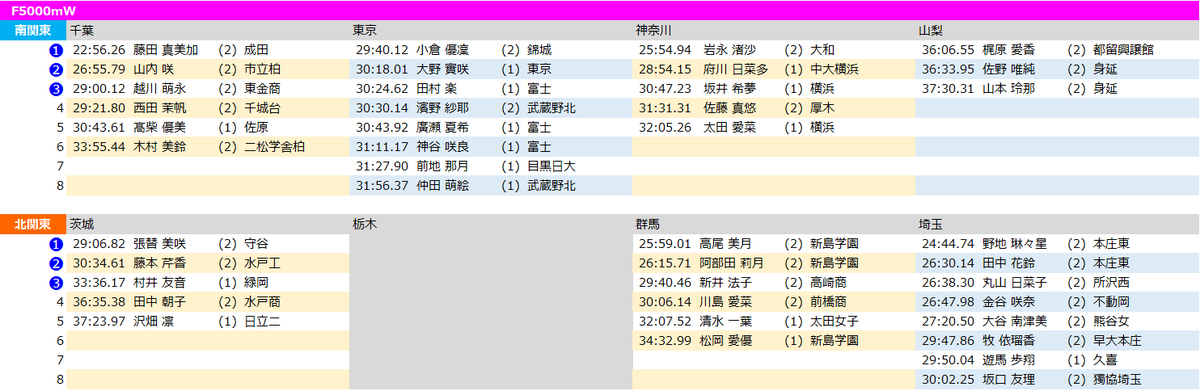This screenshot has width=1200, height=391.
Task: Click rank 2 circle in 北関東 section
Action: [x=57, y=264]
